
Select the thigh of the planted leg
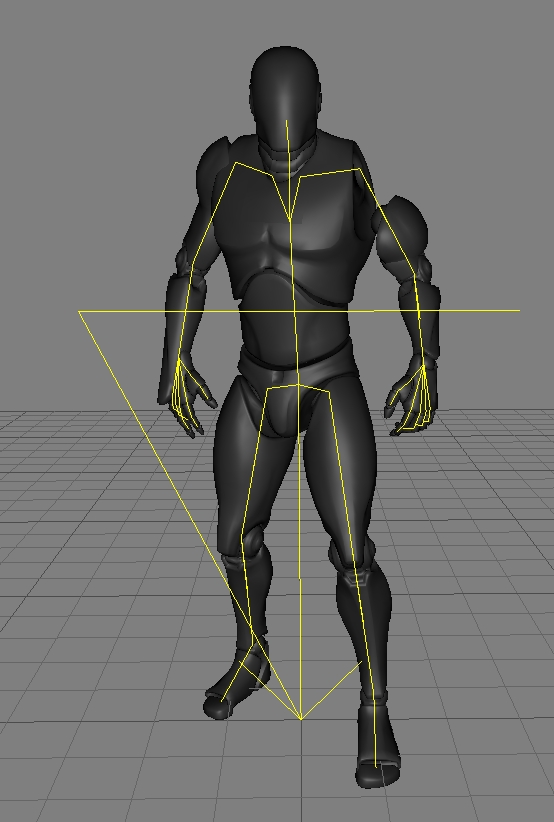pos(343,467)
